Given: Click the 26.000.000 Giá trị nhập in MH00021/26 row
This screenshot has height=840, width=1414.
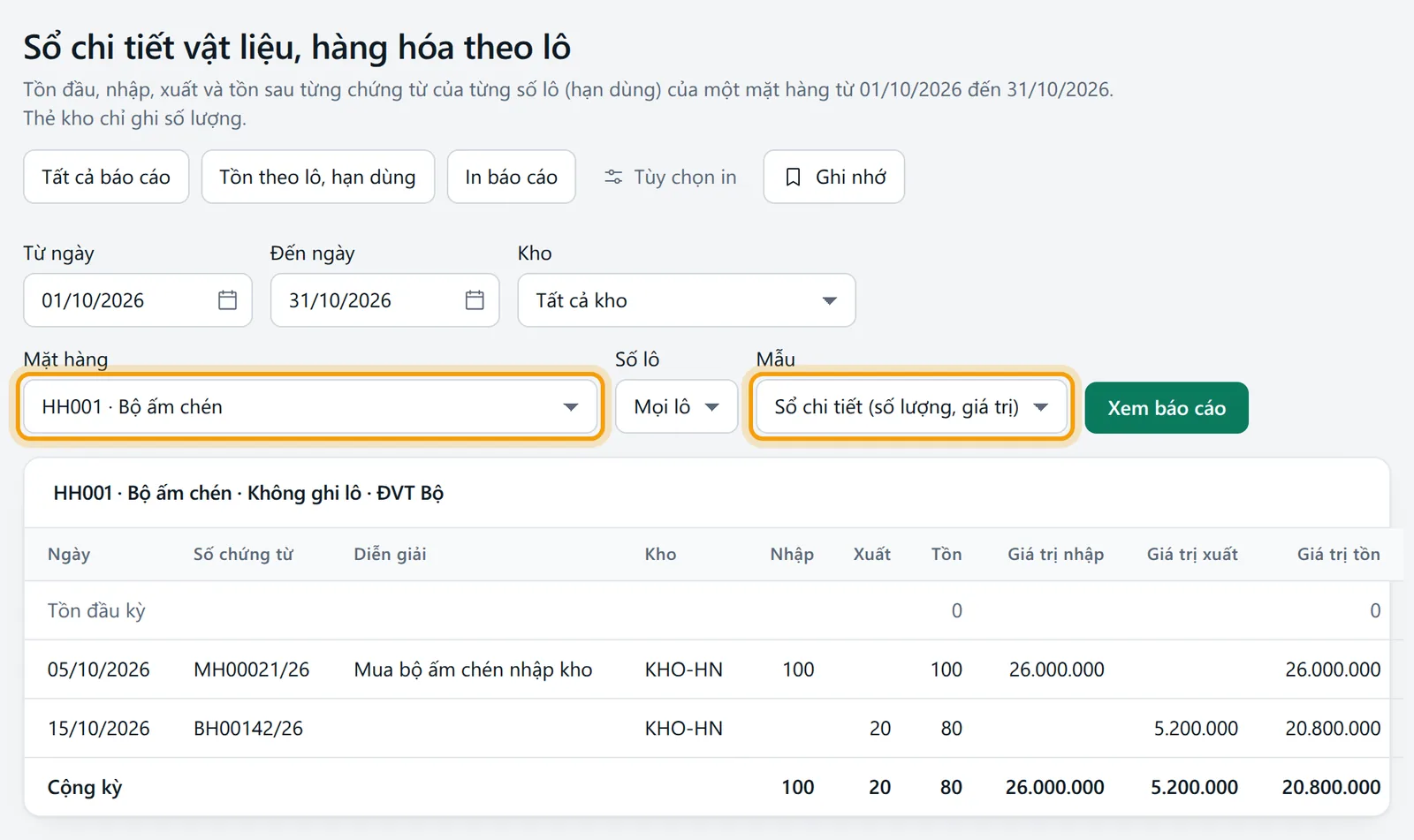Looking at the screenshot, I should tap(1057, 670).
